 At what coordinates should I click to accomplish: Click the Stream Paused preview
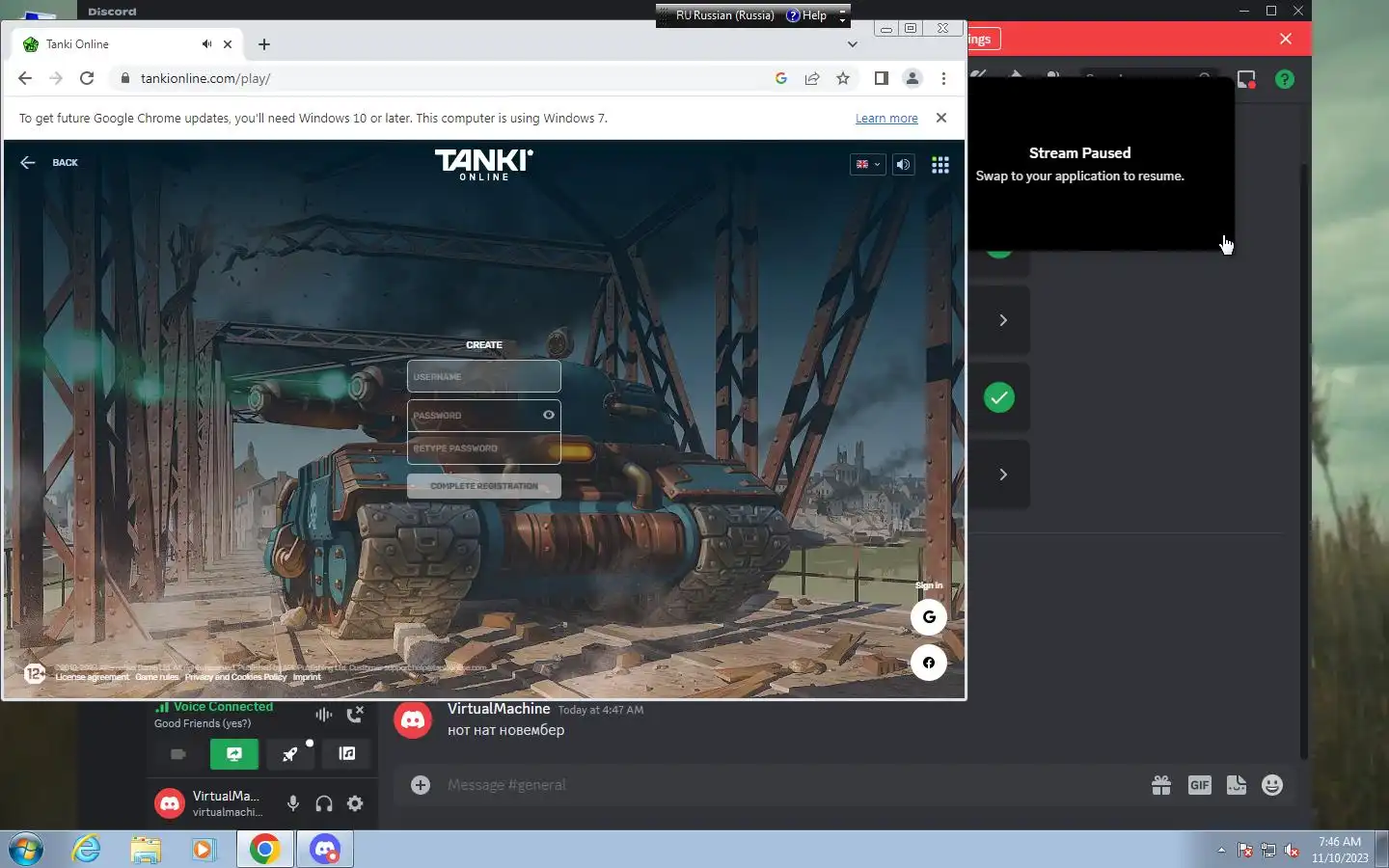[1101, 164]
